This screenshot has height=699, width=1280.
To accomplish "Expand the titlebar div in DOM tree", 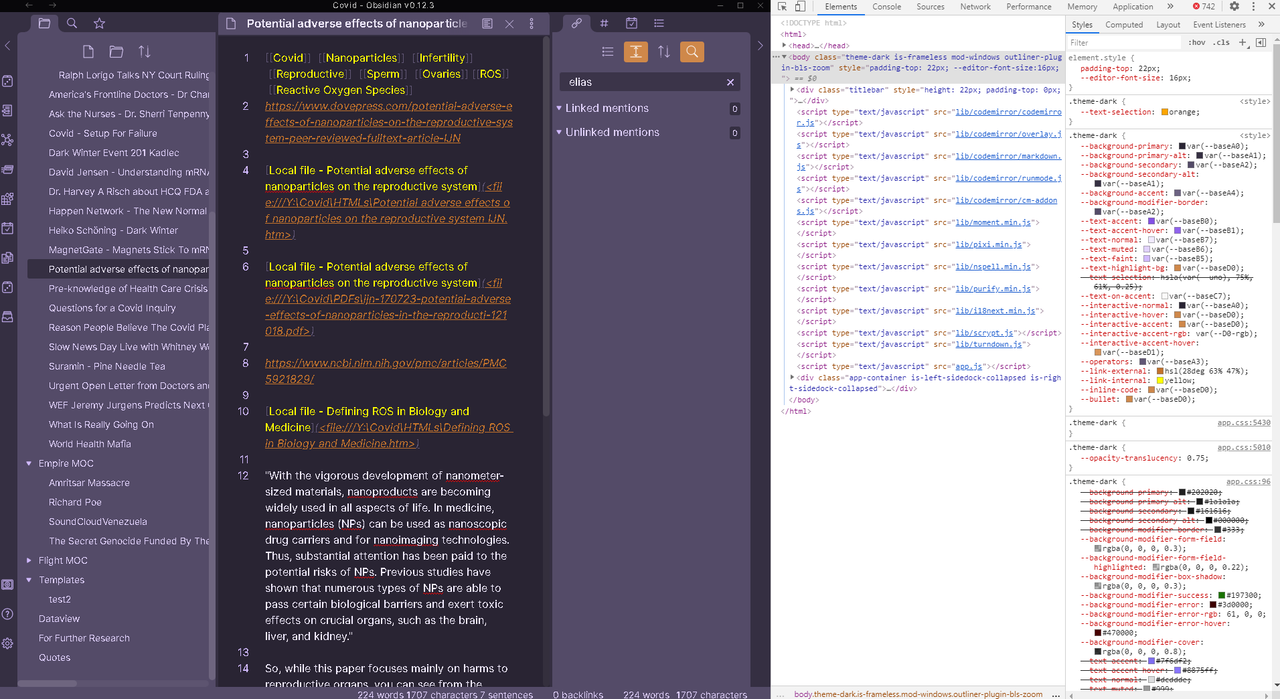I will pyautogui.click(x=791, y=90).
